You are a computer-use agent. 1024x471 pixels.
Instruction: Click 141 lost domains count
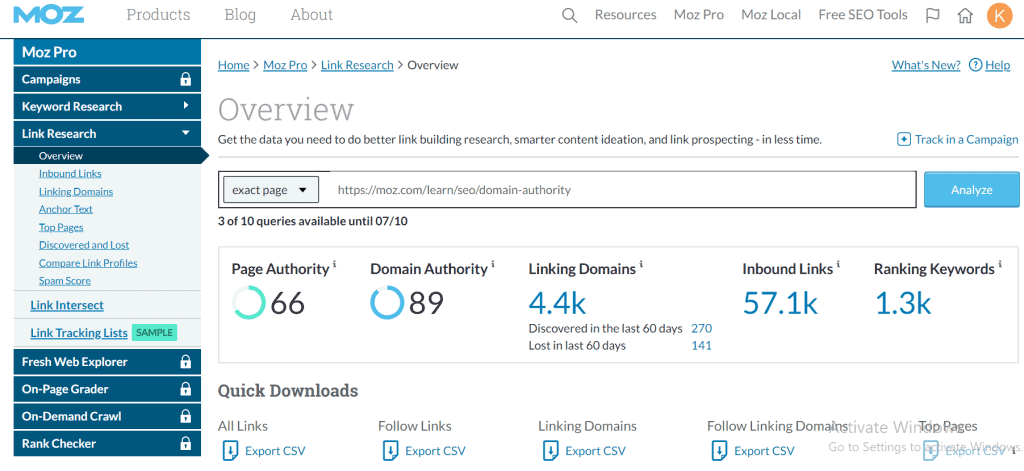tap(701, 346)
